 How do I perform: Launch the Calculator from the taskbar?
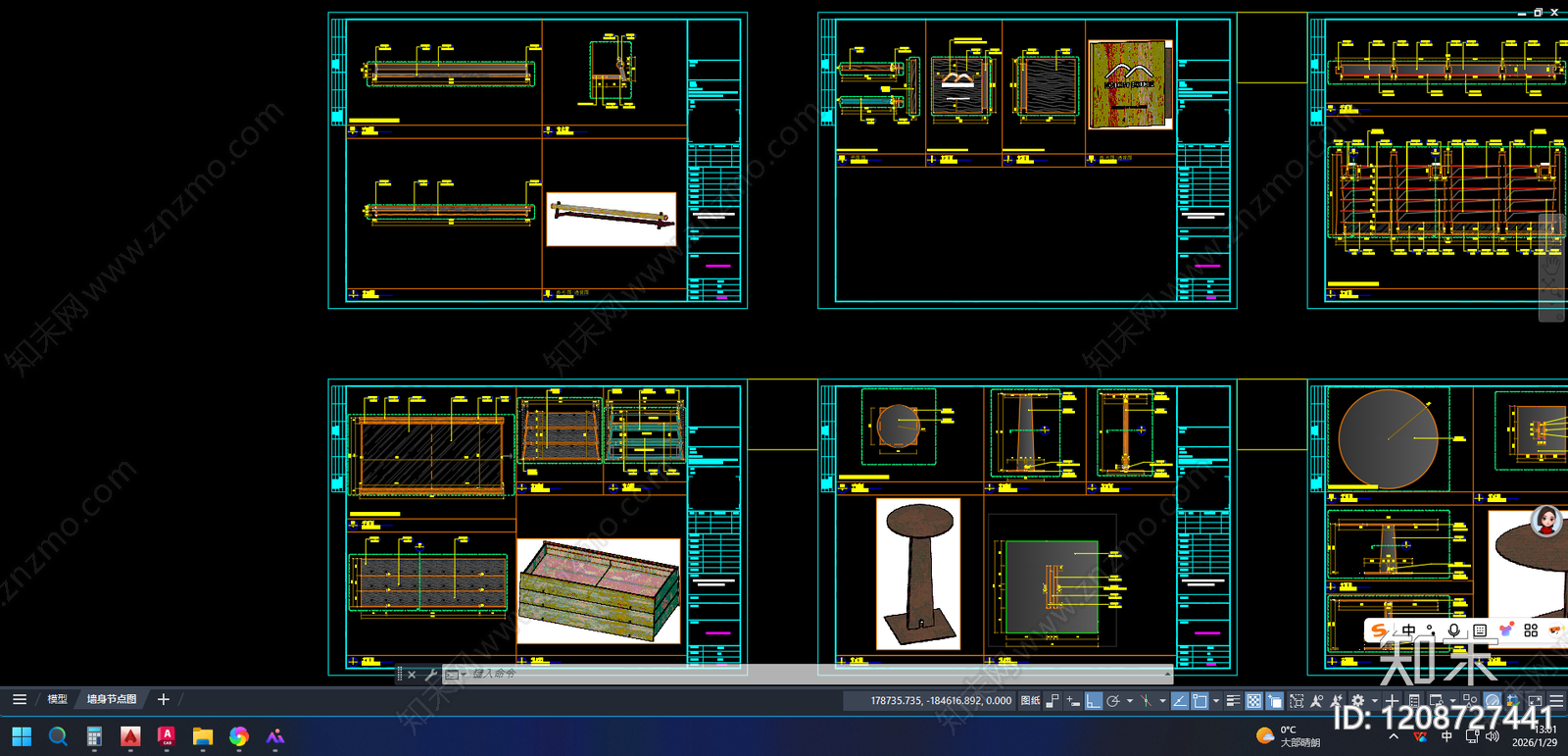(x=94, y=736)
